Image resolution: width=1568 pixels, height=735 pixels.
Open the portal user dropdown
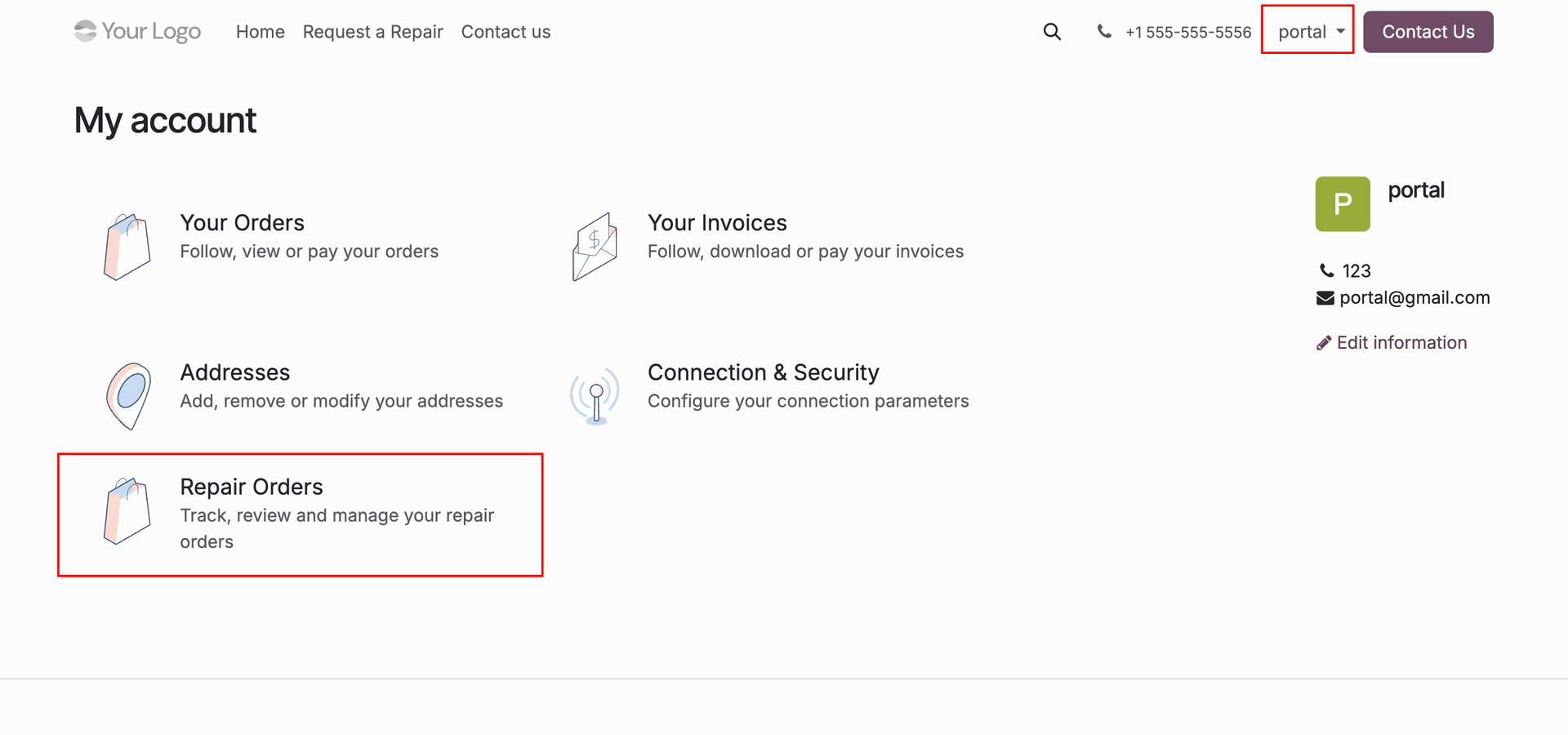point(1308,32)
